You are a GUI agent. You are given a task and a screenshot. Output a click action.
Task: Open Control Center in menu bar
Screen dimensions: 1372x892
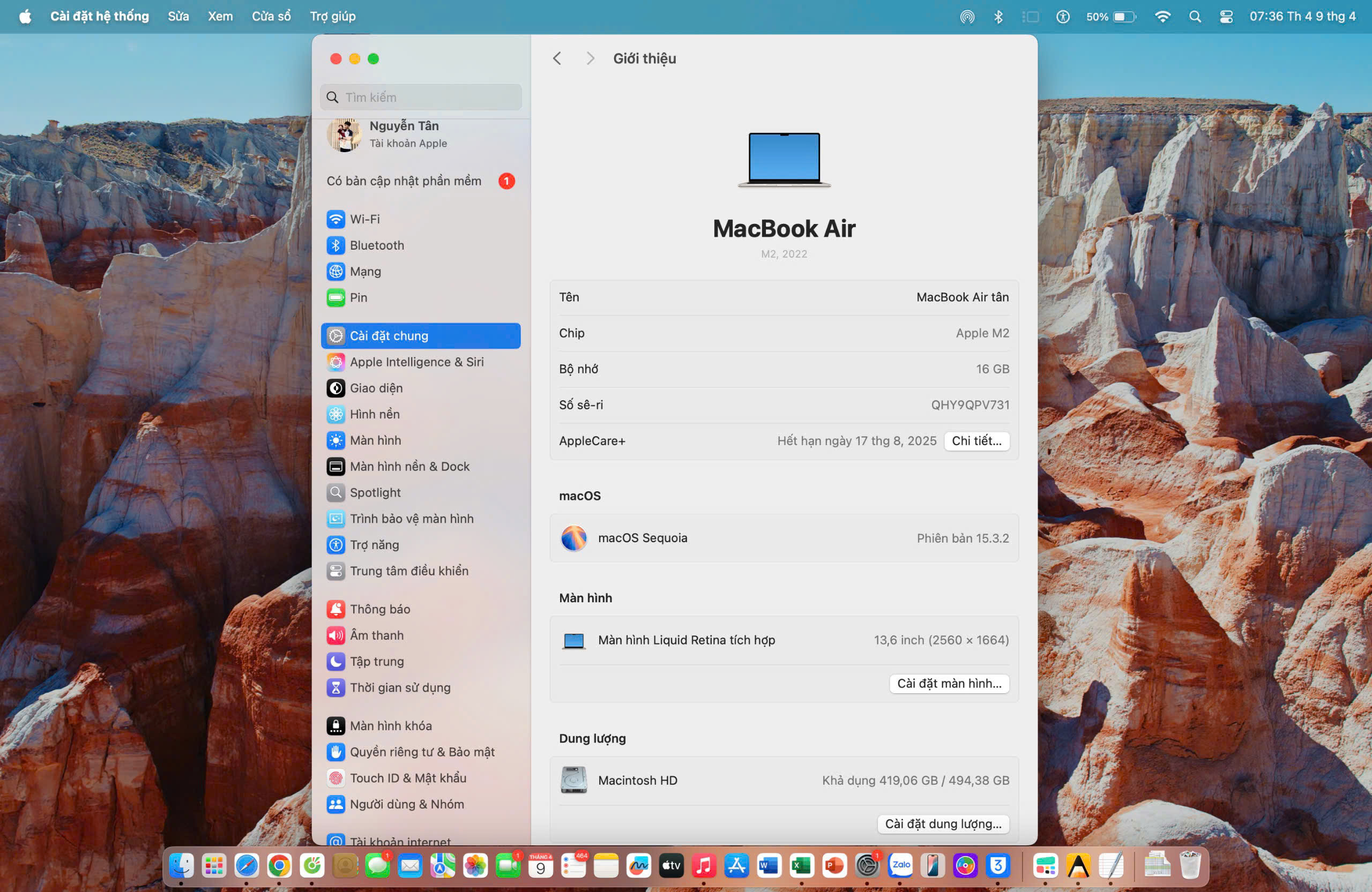[x=1226, y=16]
